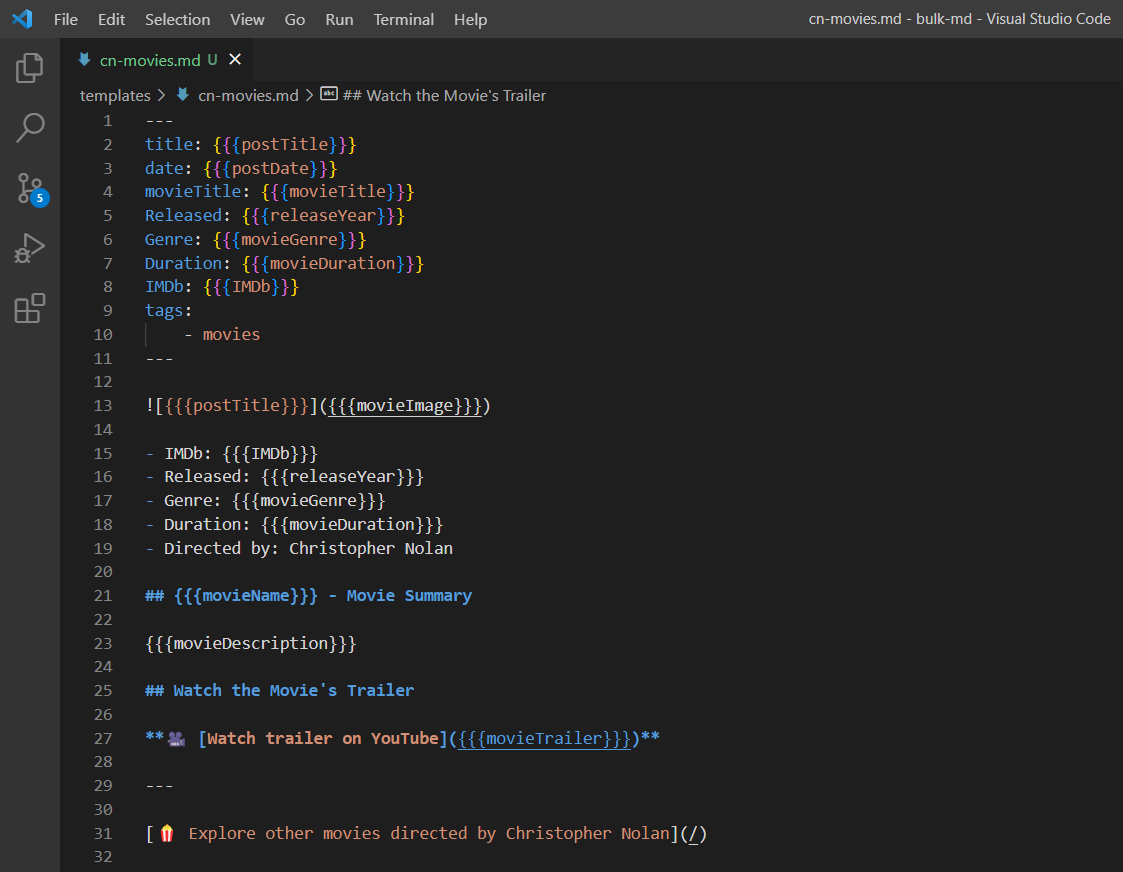Click 'Explore other movies directed by Christopher Nolan'
This screenshot has height=872, width=1123.
pos(429,833)
